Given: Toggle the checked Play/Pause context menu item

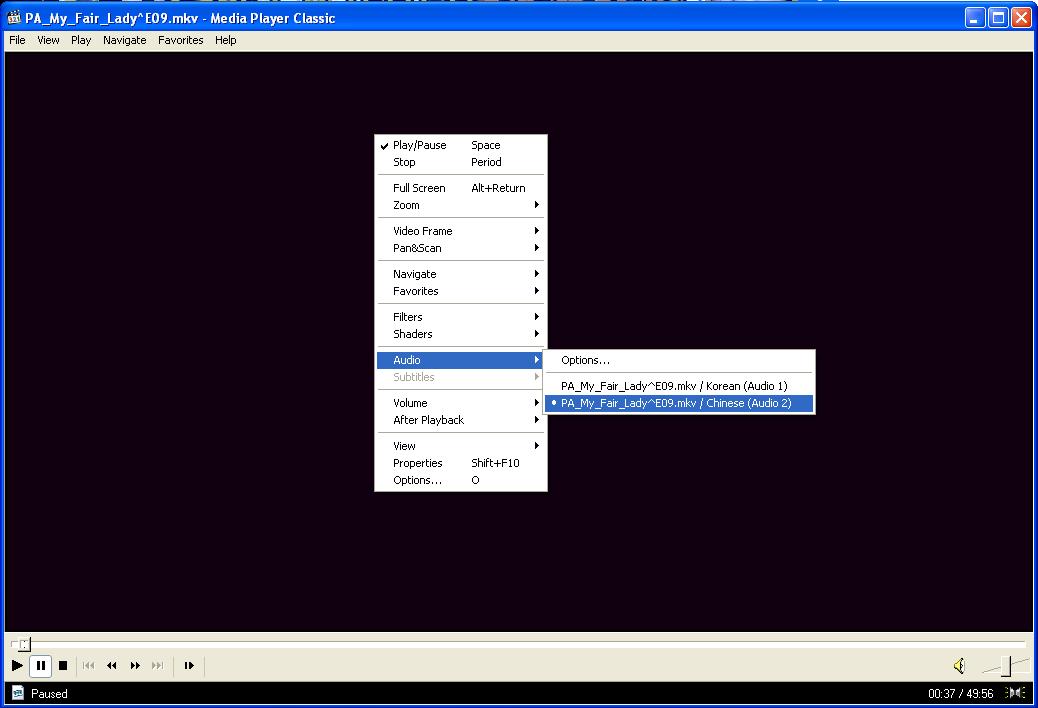Looking at the screenshot, I should click(461, 145).
